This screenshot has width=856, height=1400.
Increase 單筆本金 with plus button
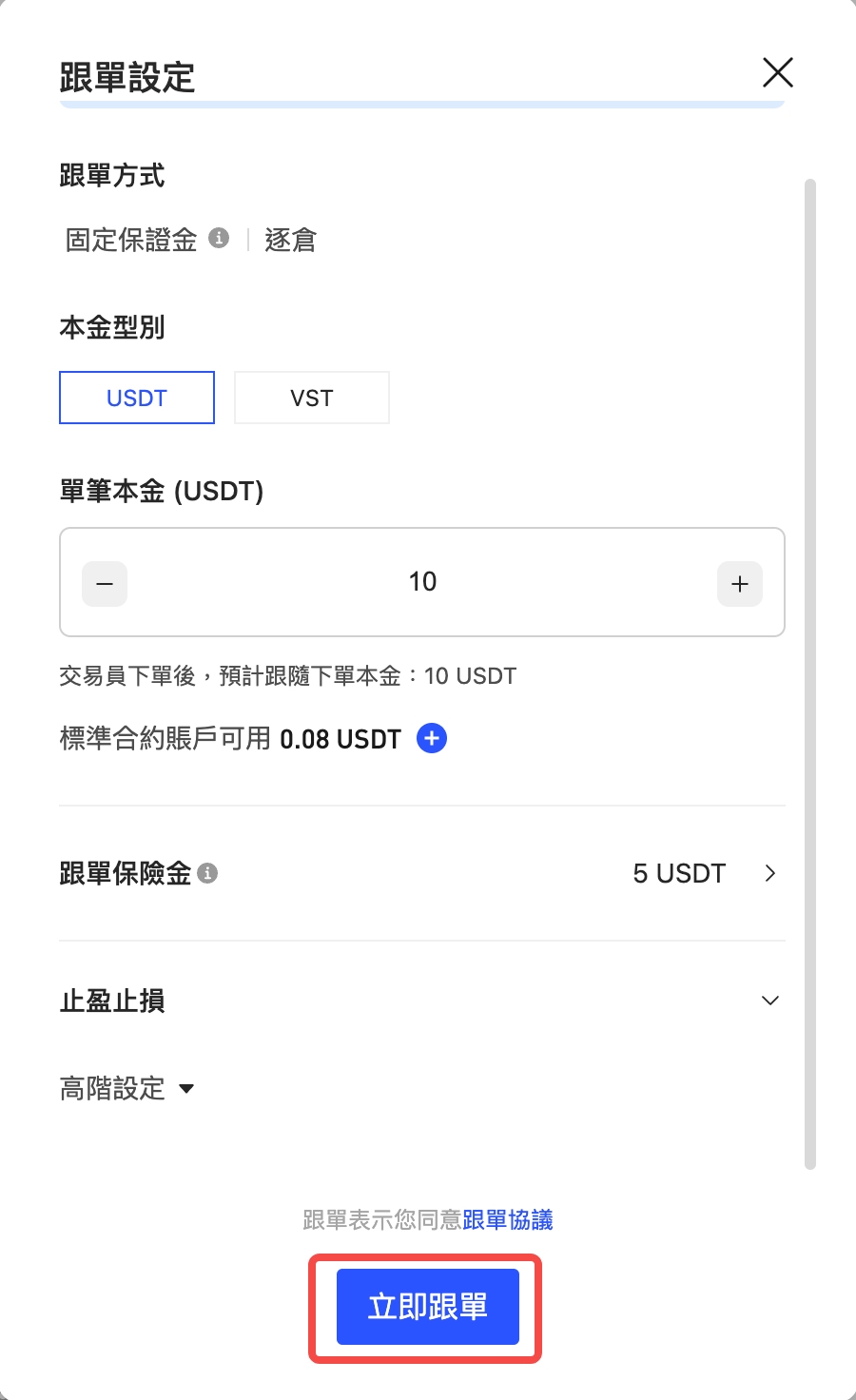pos(740,584)
